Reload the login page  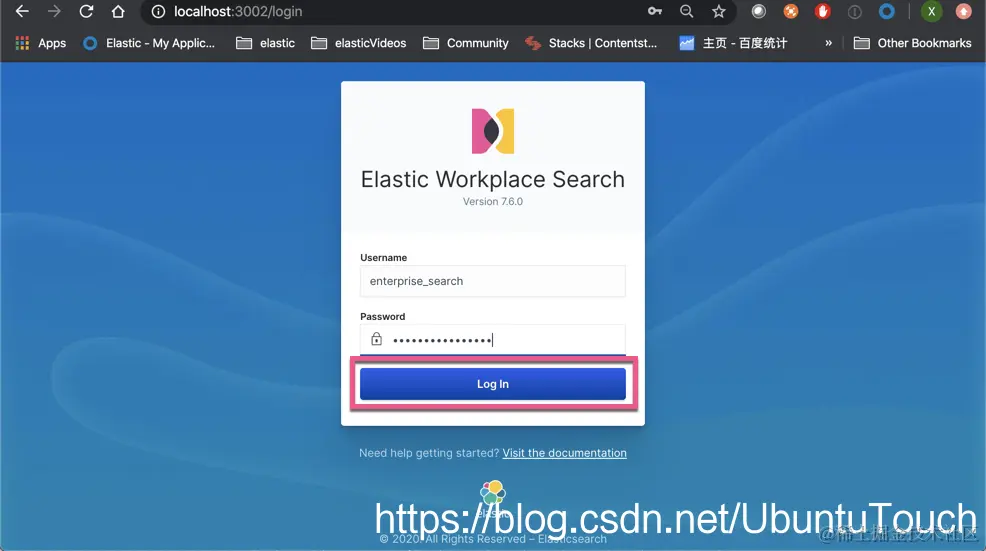point(86,11)
